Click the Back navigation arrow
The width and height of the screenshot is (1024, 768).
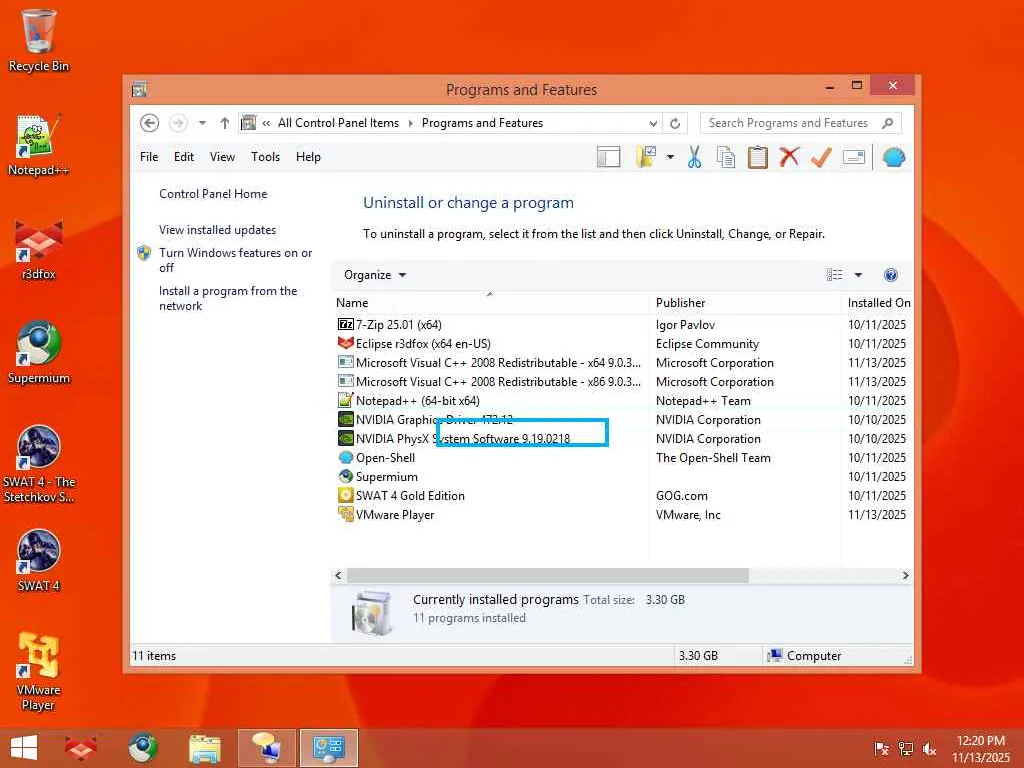pyautogui.click(x=150, y=123)
